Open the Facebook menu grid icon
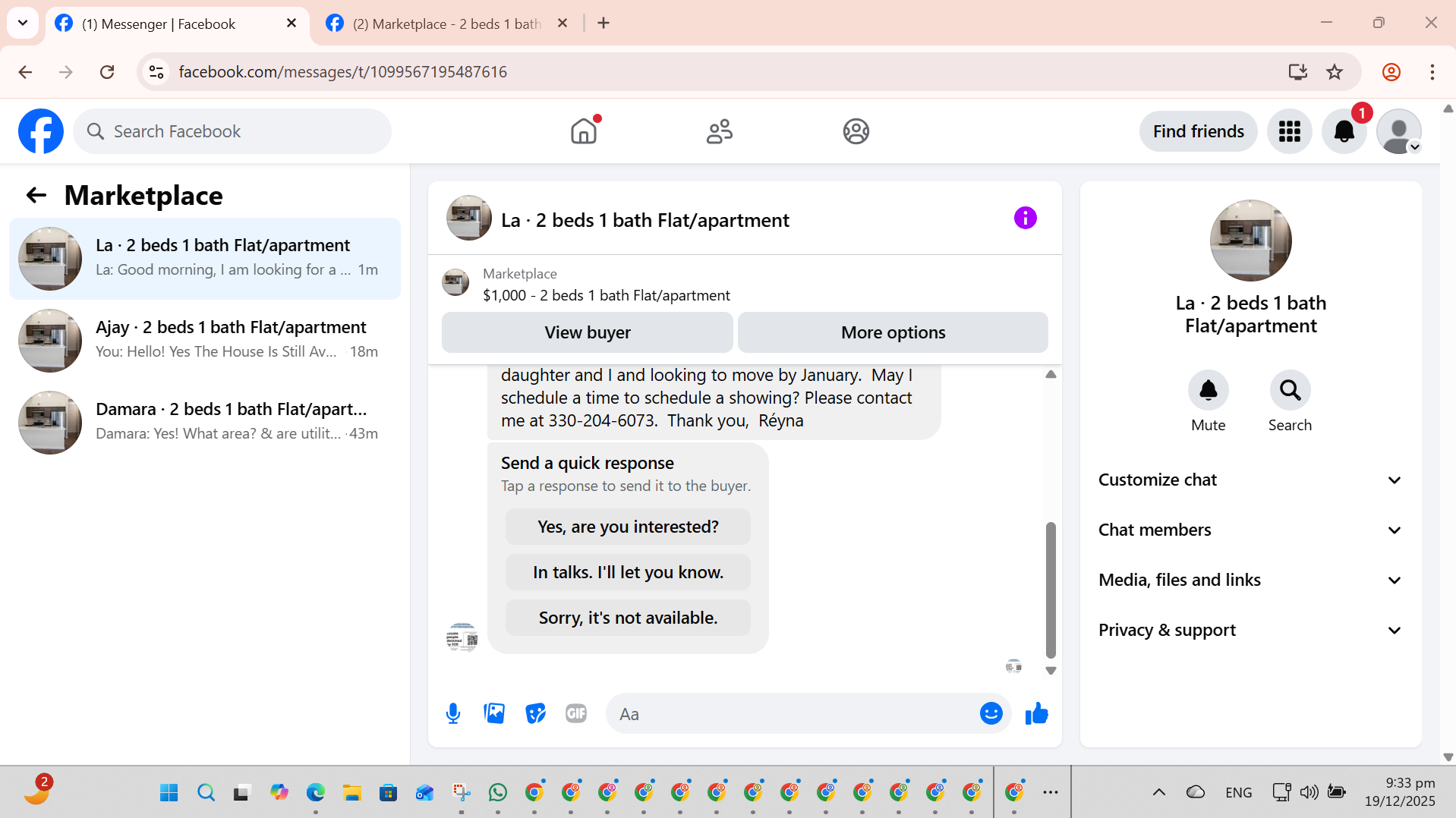 coord(1289,131)
